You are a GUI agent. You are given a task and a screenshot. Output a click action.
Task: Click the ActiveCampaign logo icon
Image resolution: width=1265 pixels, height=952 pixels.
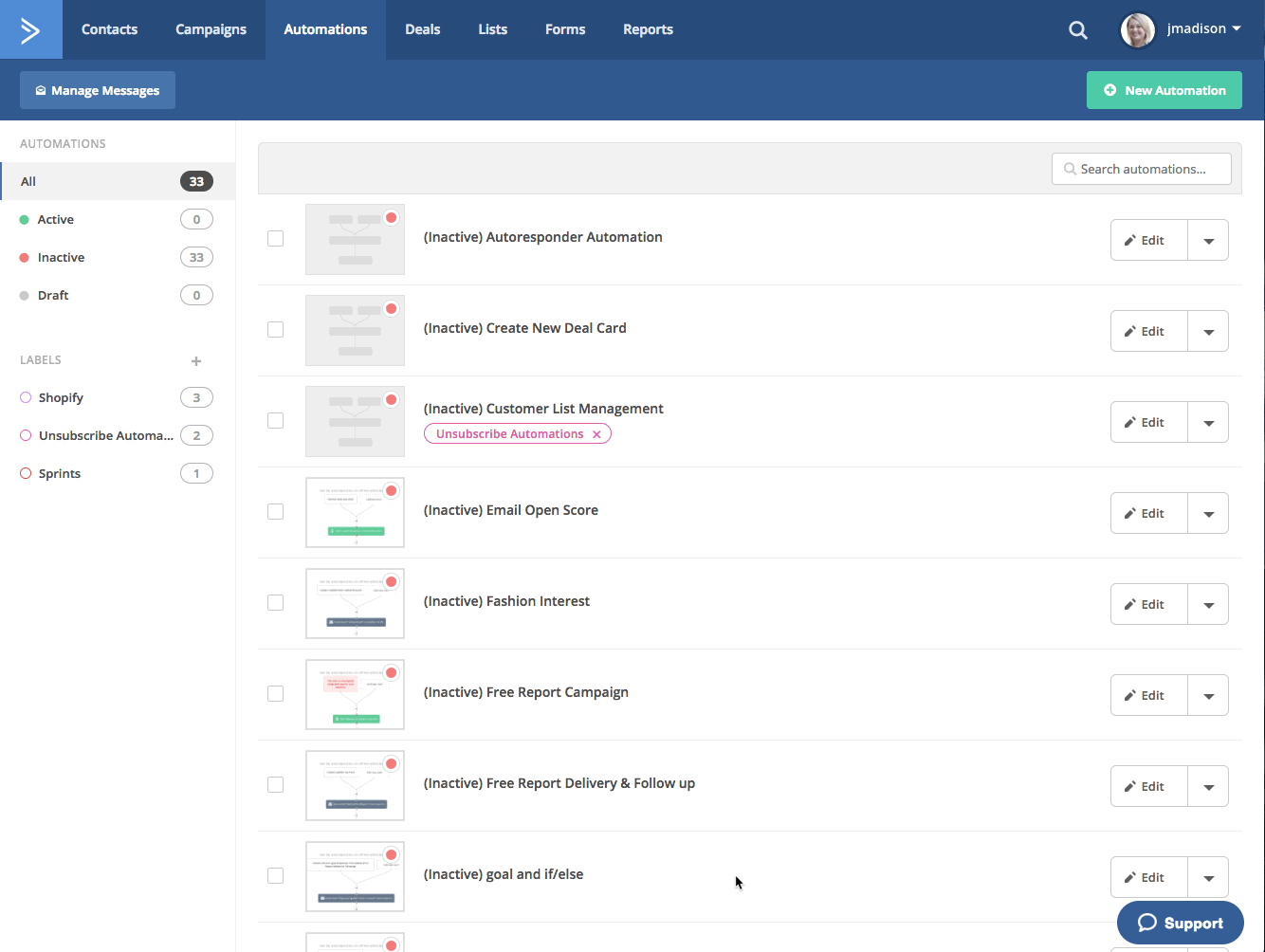(30, 29)
